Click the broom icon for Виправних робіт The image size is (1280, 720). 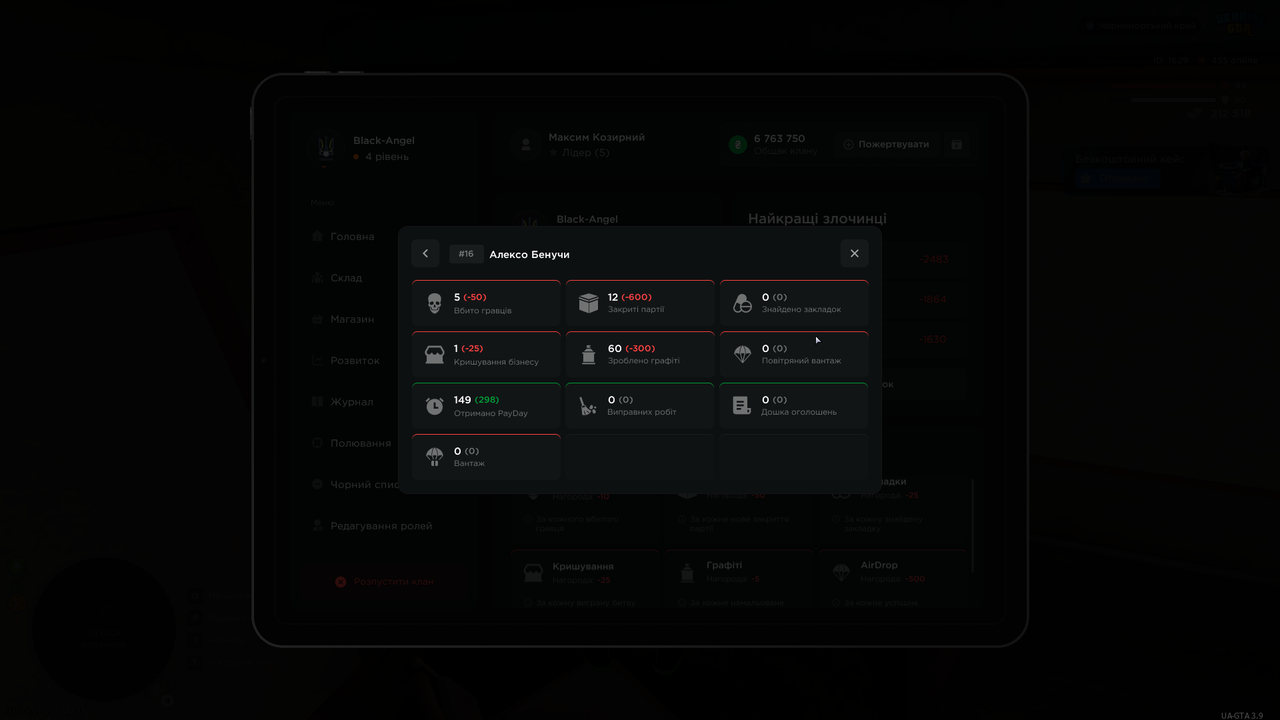(588, 405)
